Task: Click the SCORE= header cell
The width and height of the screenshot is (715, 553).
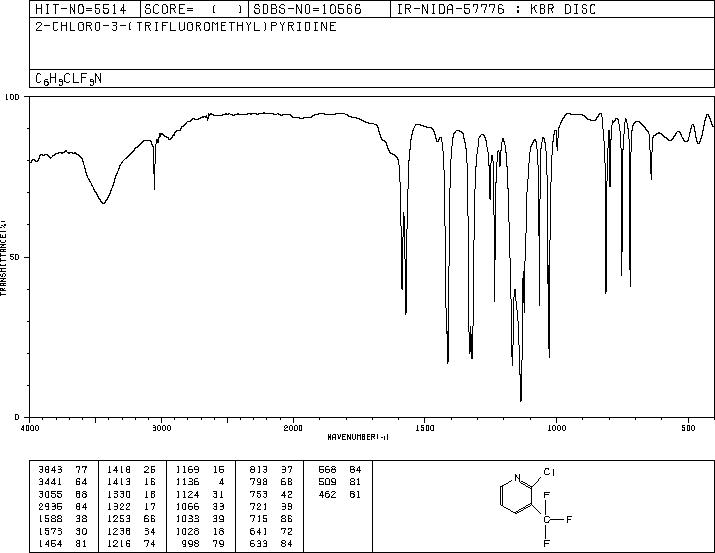Action: point(193,9)
